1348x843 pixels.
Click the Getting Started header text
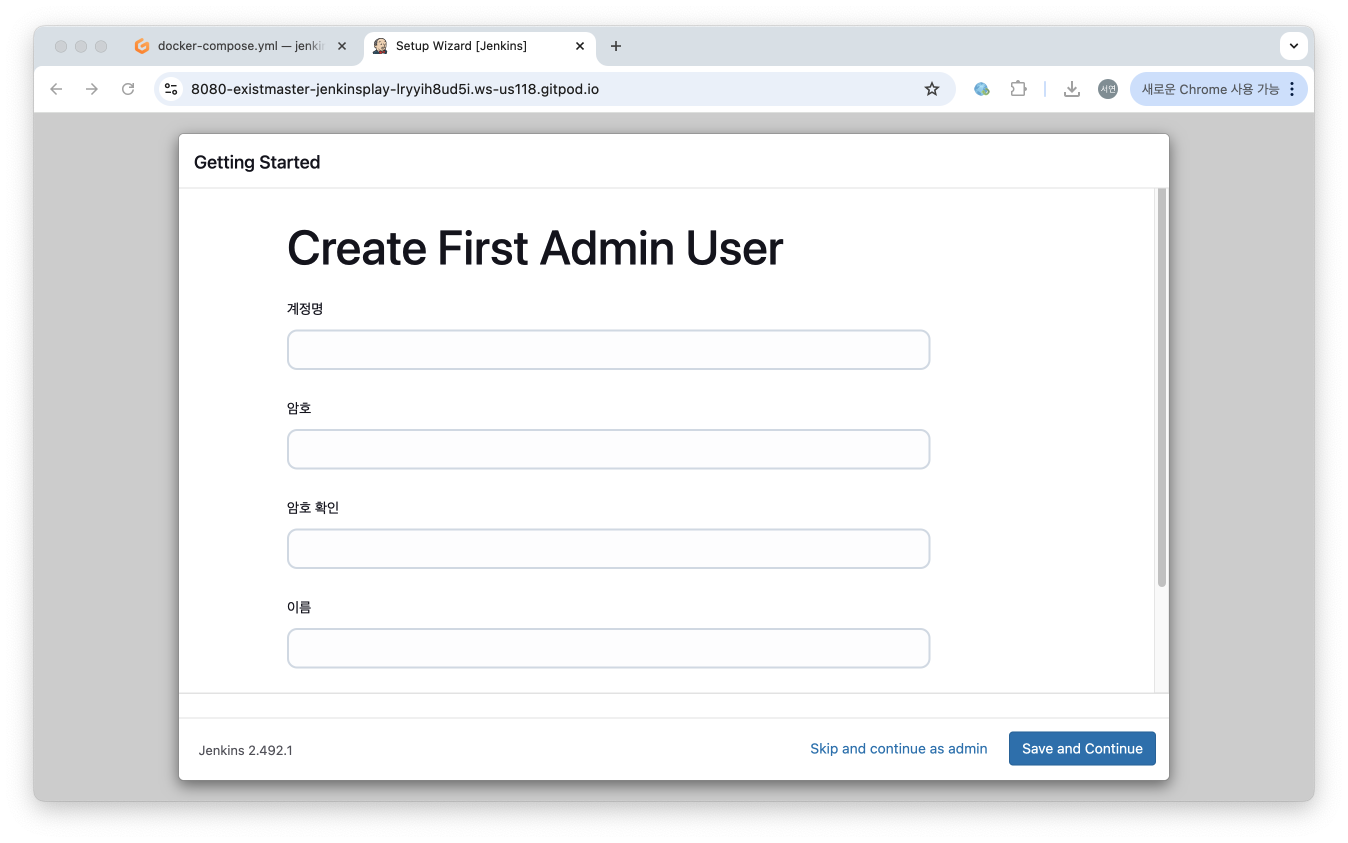[257, 162]
